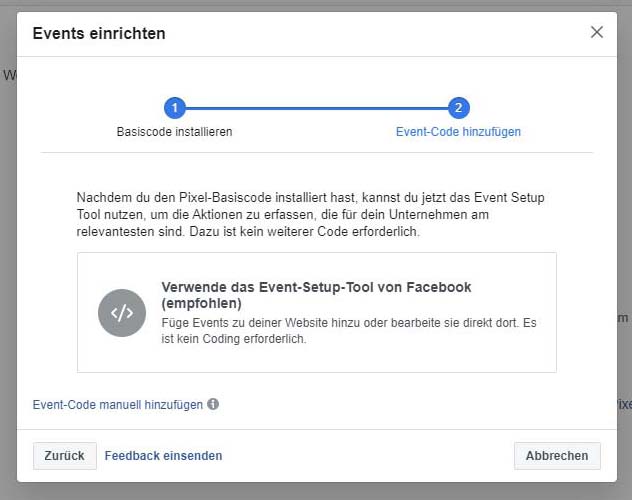Open the Feedback einsenden link
The height and width of the screenshot is (500, 632).
click(x=163, y=456)
